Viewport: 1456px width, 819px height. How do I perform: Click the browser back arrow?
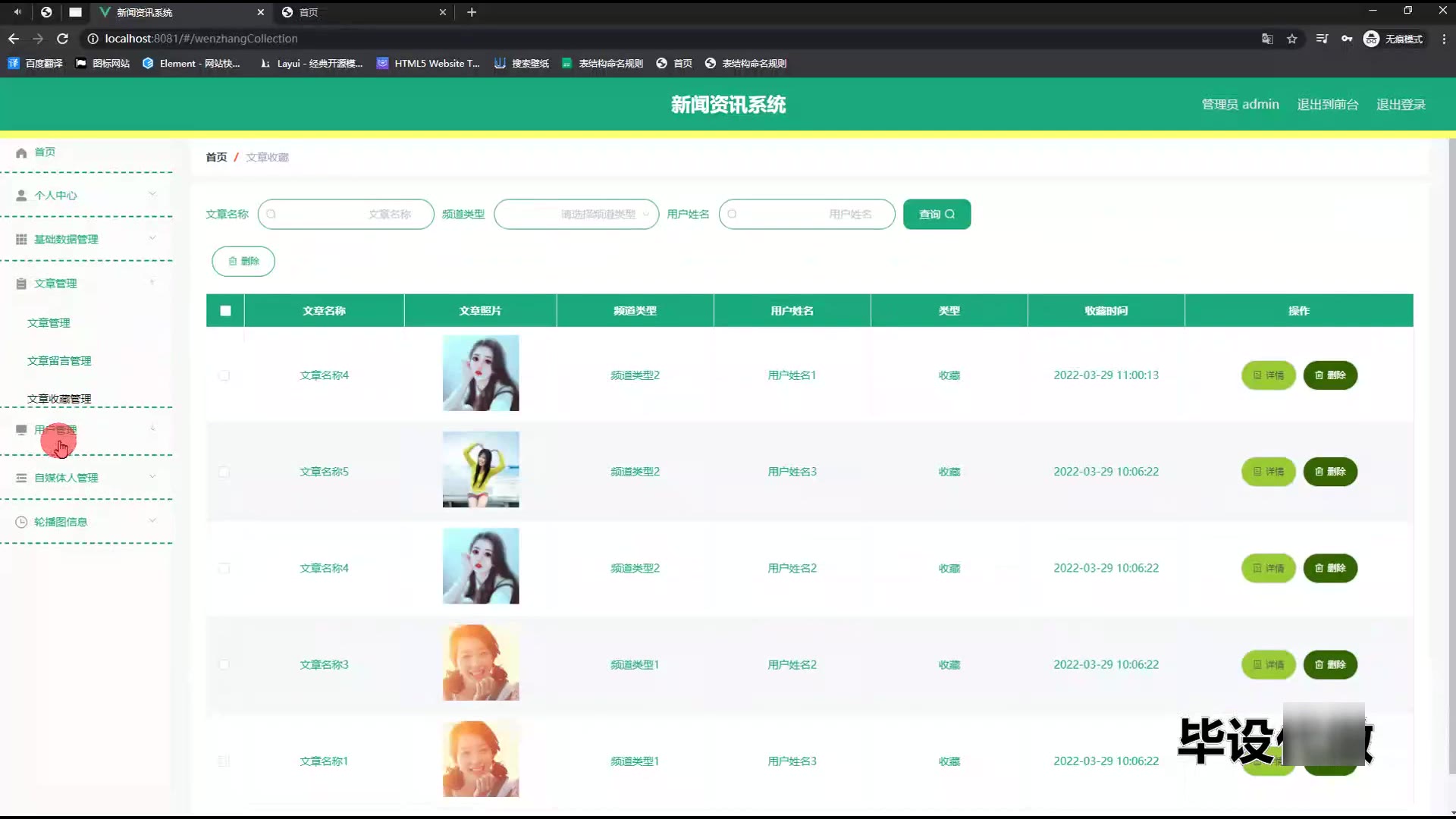(x=14, y=39)
